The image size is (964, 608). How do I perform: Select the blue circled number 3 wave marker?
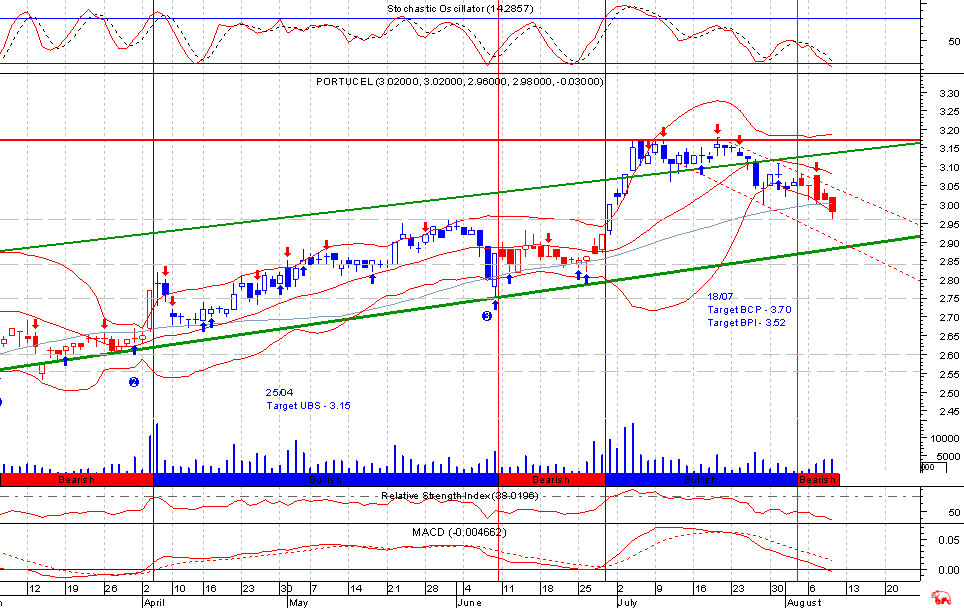(487, 316)
